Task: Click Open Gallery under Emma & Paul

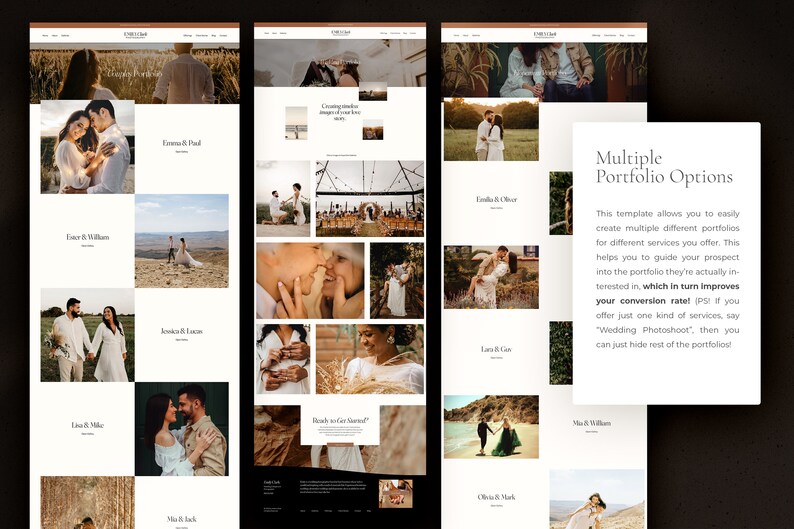Action: [x=182, y=151]
